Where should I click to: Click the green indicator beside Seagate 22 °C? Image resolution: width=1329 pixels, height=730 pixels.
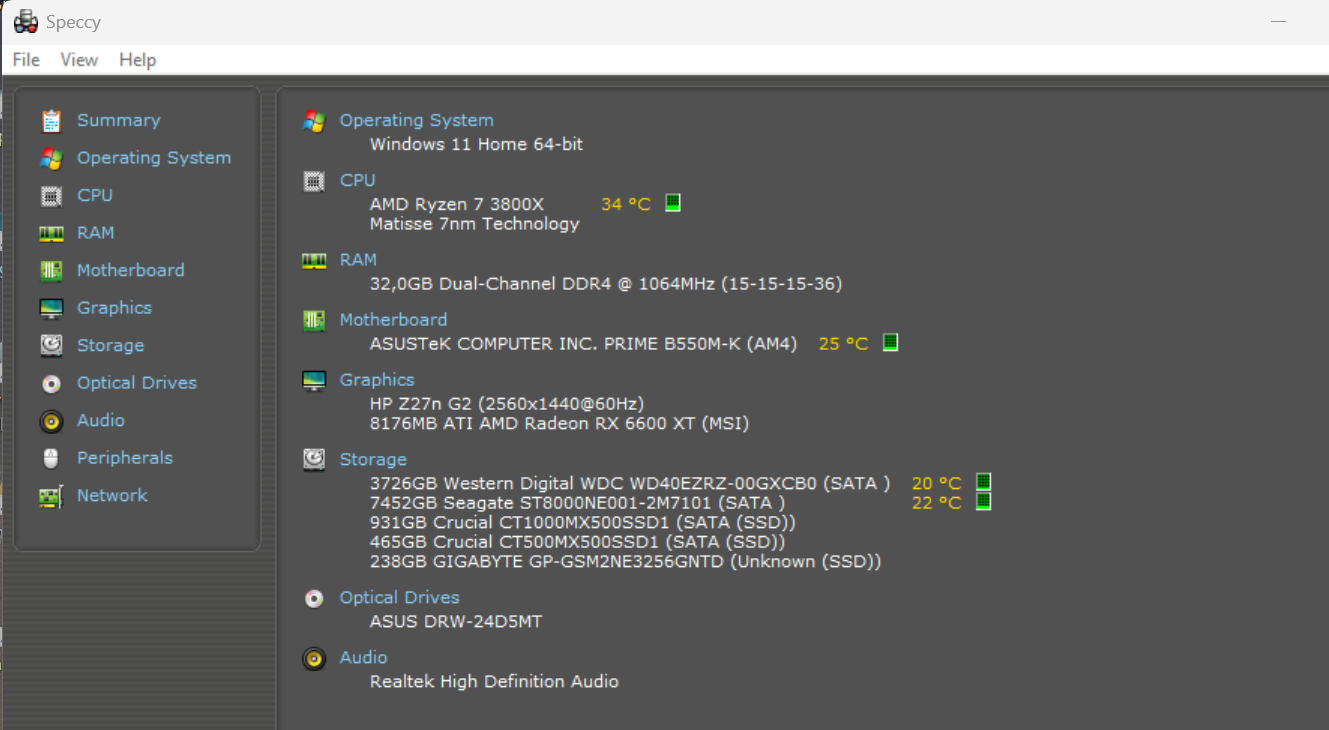coord(983,501)
